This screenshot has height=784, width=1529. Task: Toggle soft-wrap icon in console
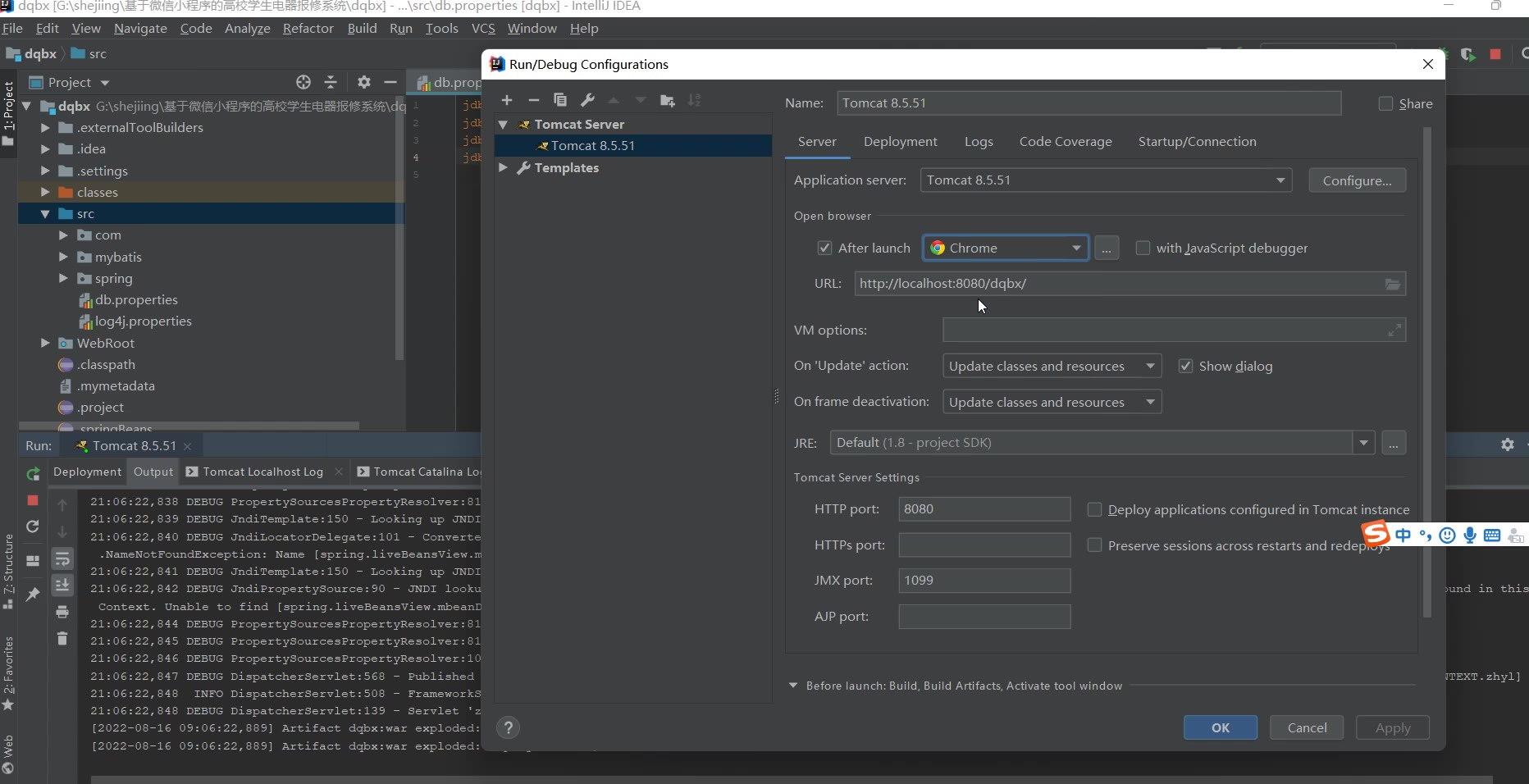click(62, 559)
